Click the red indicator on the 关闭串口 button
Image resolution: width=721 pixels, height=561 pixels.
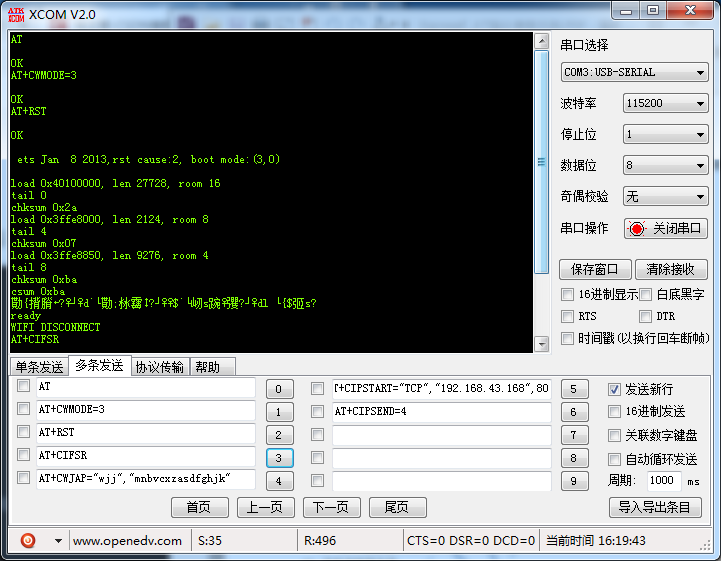pos(637,229)
